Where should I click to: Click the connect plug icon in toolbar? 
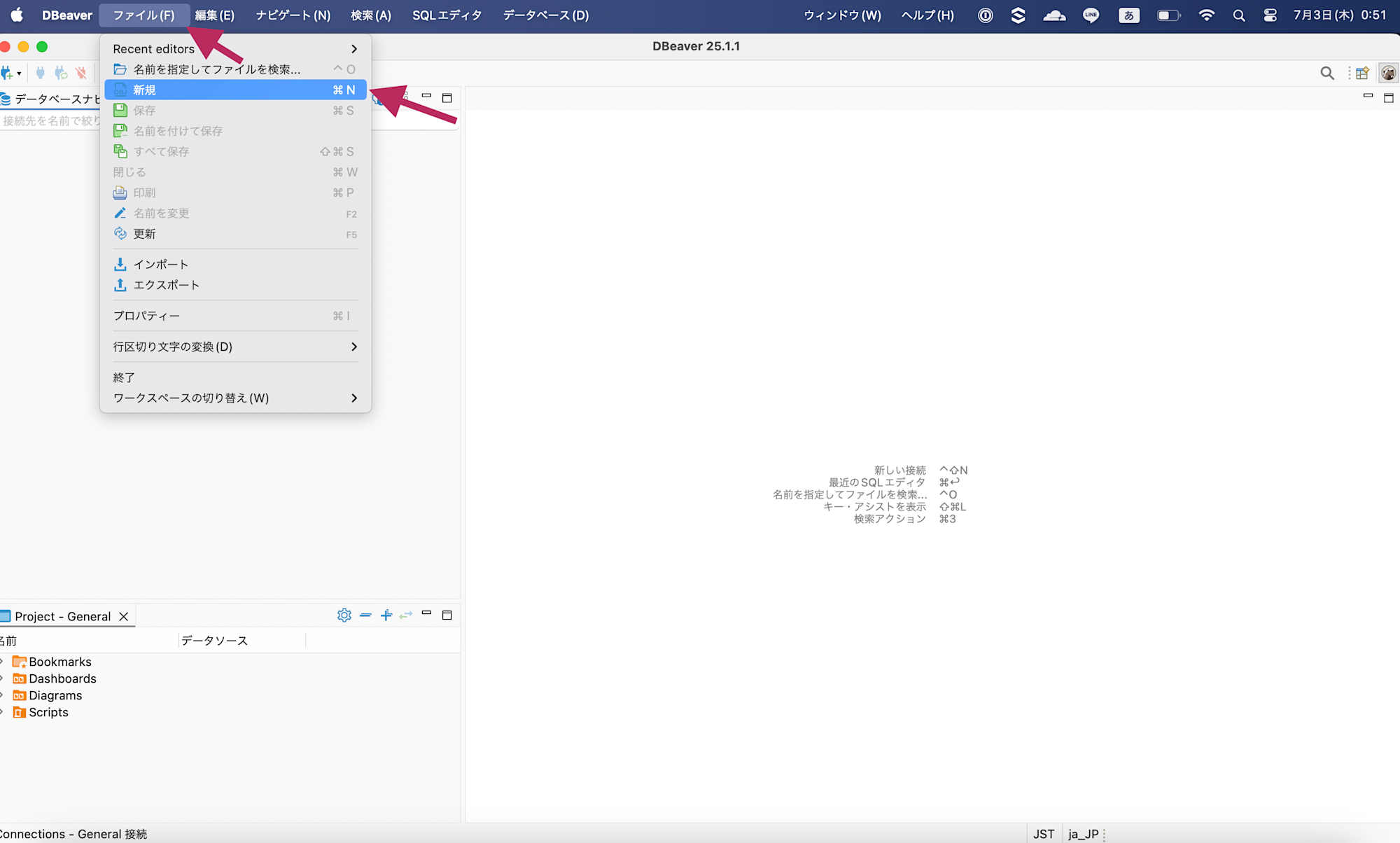point(41,73)
